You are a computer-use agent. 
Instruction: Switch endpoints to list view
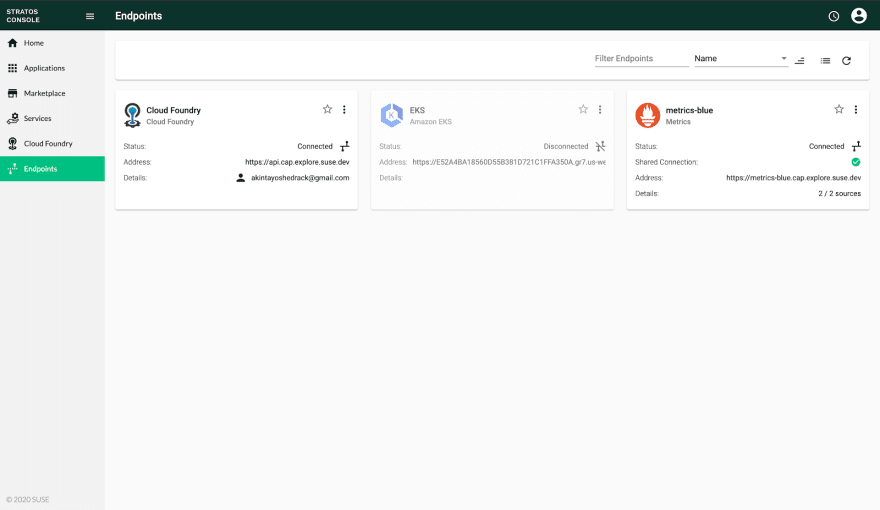(825, 61)
